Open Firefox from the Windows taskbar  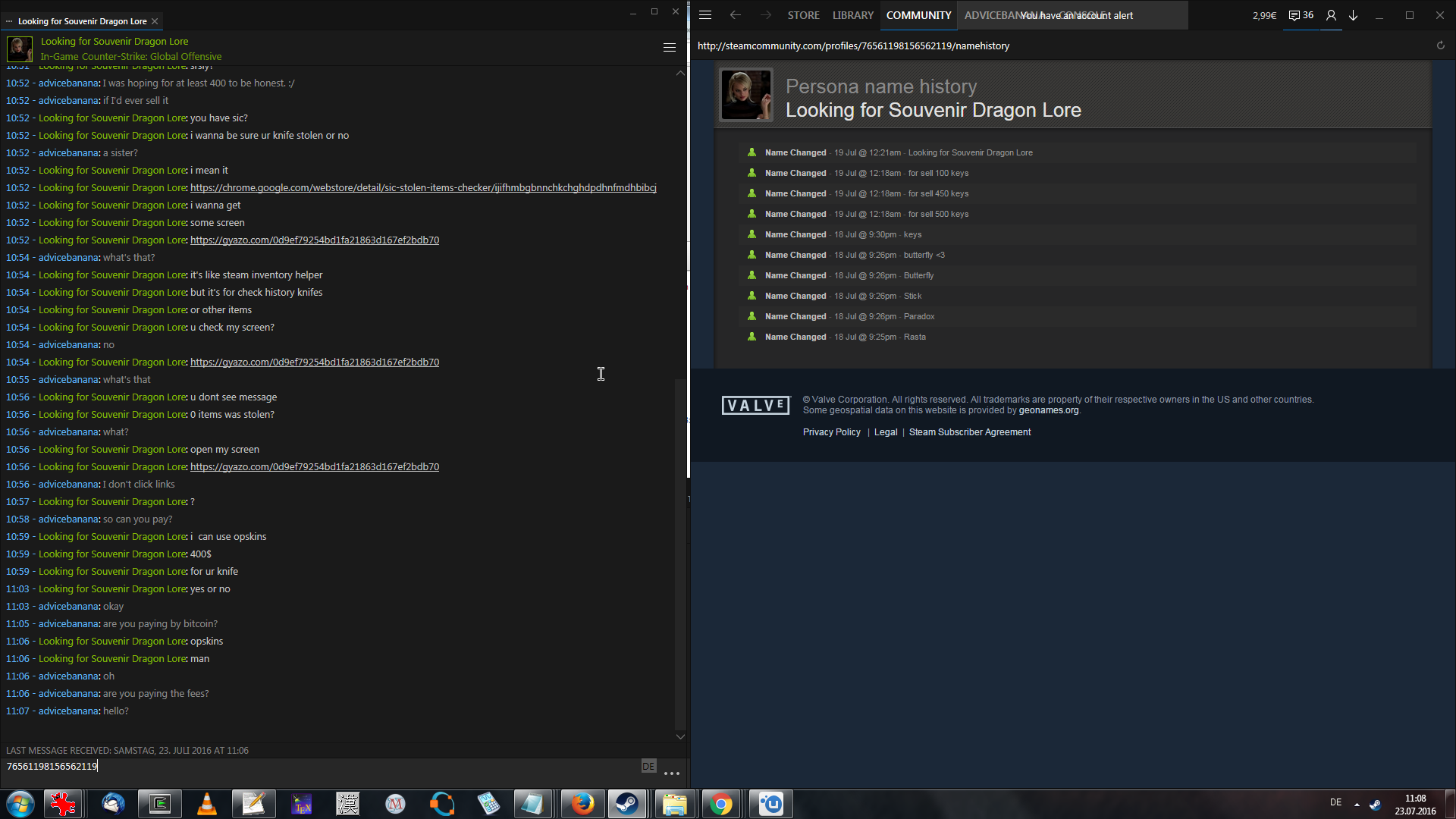(582, 804)
